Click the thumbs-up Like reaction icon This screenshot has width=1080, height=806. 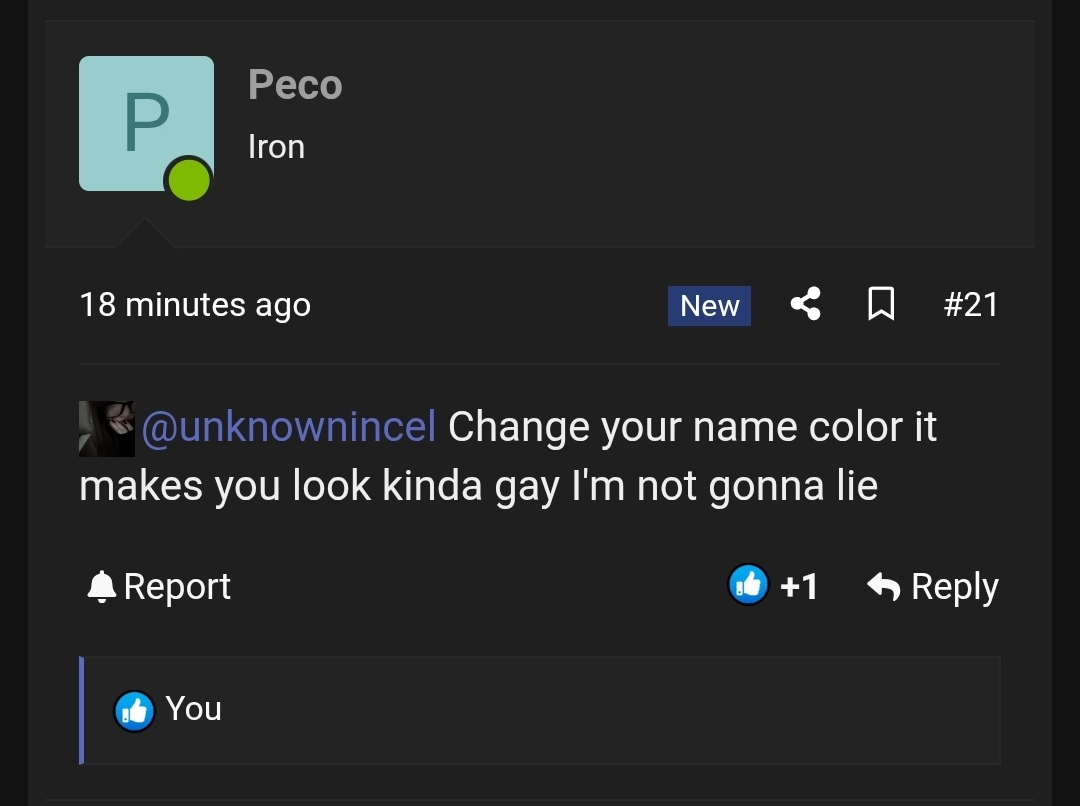tap(749, 585)
